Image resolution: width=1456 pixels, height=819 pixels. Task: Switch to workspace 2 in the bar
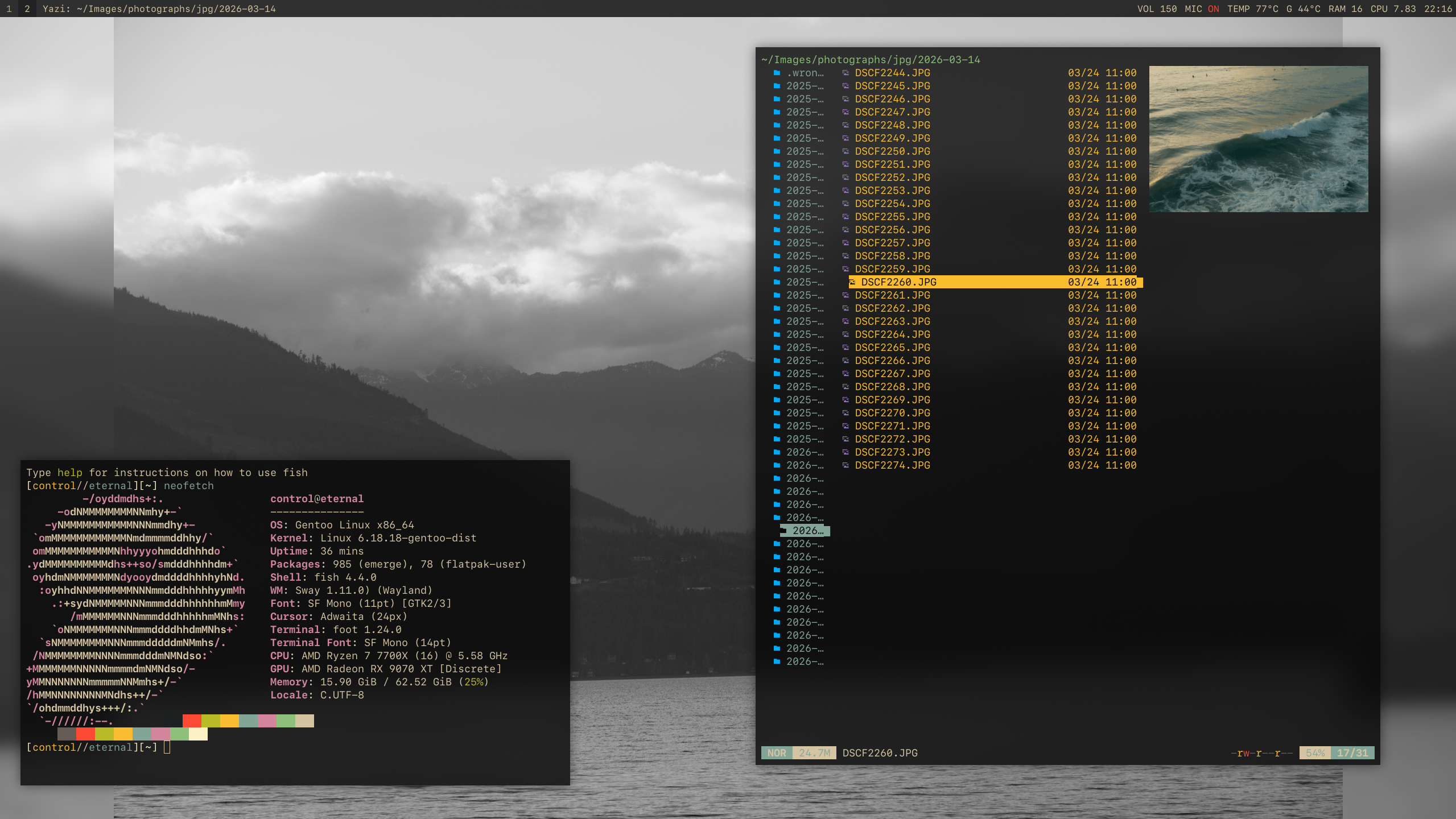tap(27, 9)
